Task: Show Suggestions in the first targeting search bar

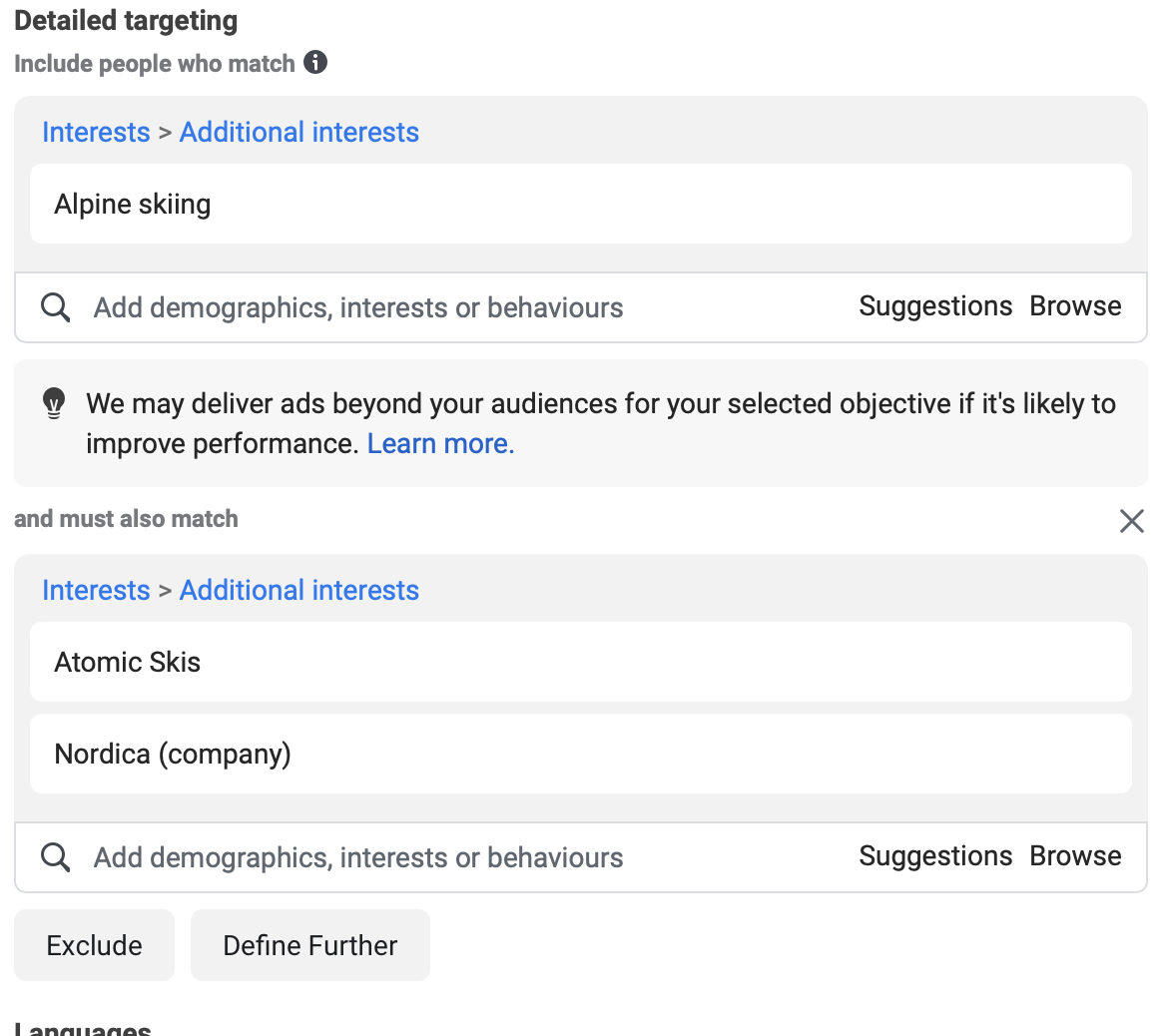Action: 934,306
